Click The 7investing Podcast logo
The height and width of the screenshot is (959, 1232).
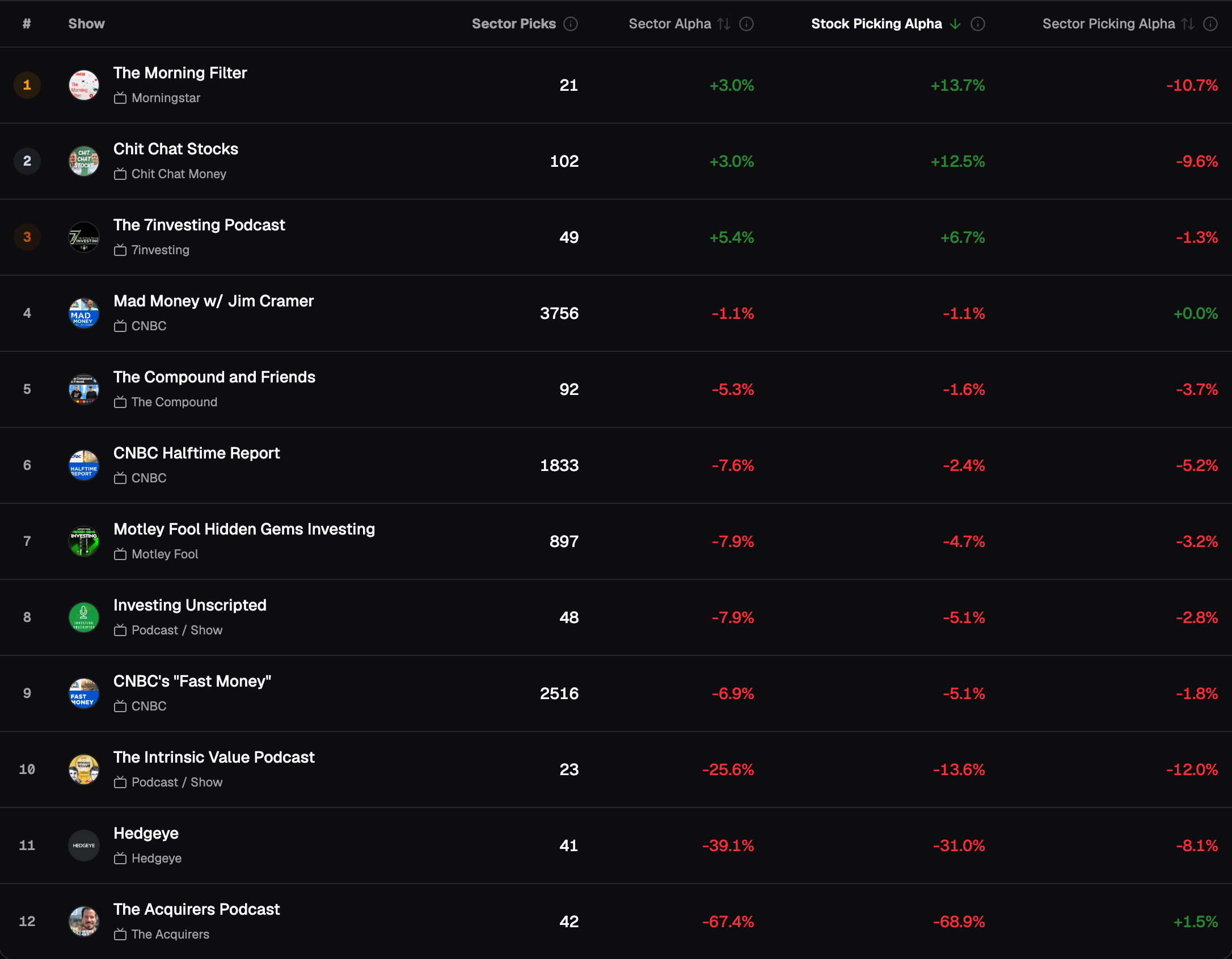click(x=84, y=237)
